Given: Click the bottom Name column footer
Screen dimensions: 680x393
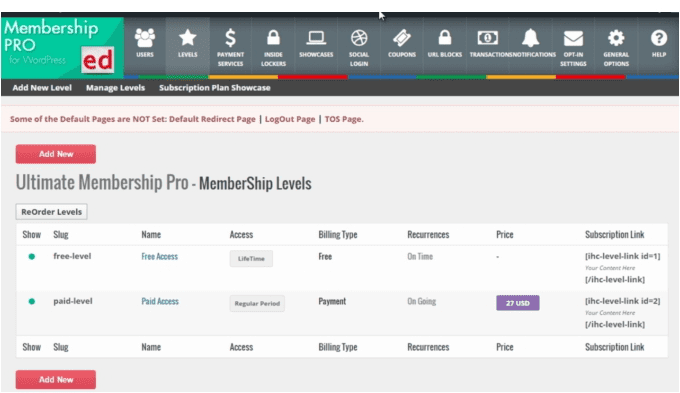Looking at the screenshot, I should pyautogui.click(x=151, y=347).
